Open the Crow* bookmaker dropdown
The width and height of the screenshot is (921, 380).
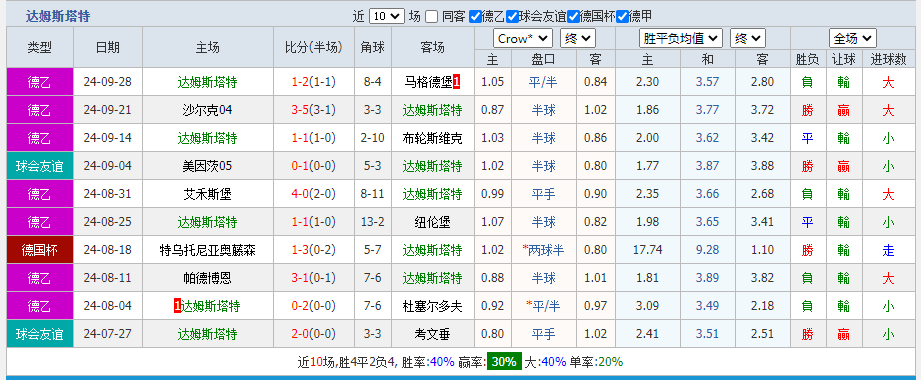pos(523,39)
